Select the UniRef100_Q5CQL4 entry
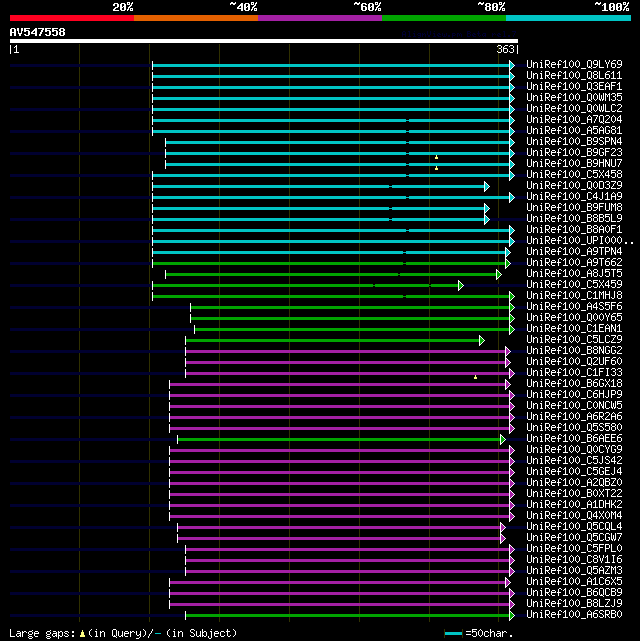Image resolution: width=640 pixels, height=641 pixels. point(574,527)
